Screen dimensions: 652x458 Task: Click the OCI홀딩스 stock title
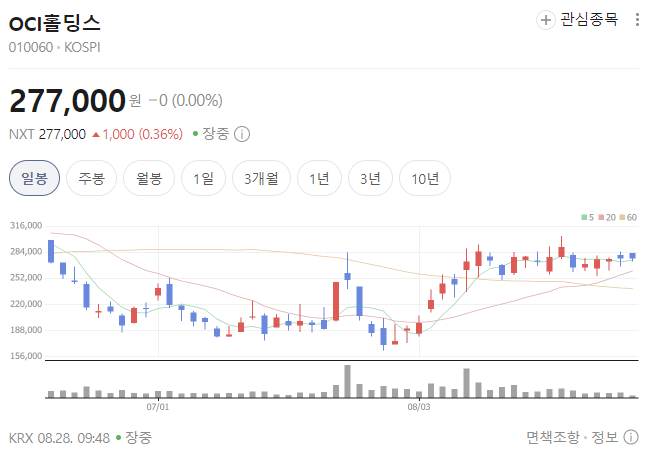(54, 23)
